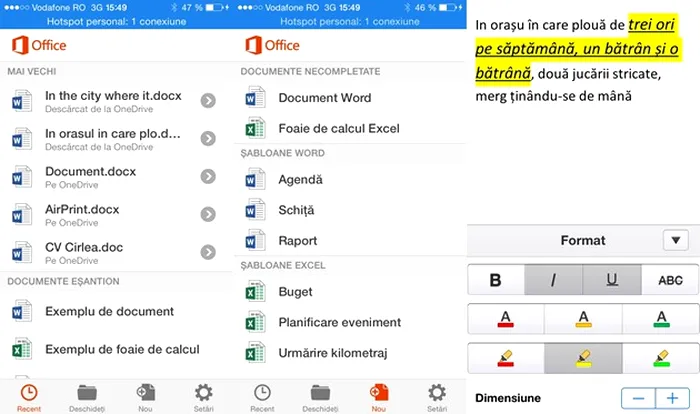This screenshot has width=700, height=414.
Task: Select red highlighter color
Action: click(505, 358)
